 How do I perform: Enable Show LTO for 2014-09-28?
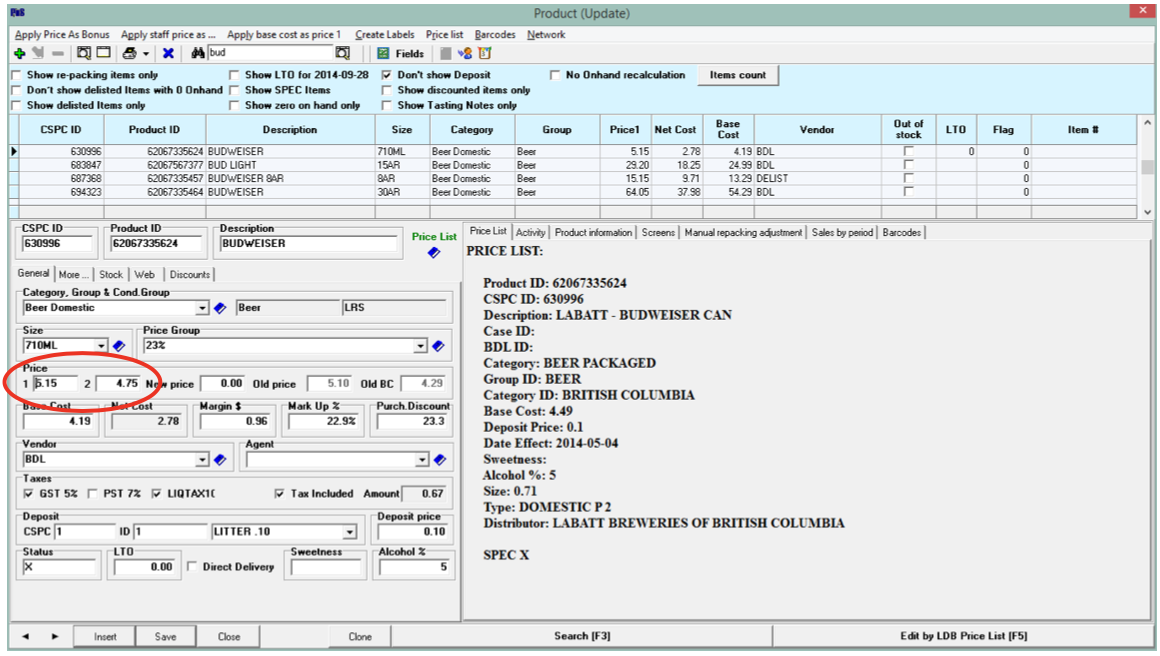click(234, 75)
